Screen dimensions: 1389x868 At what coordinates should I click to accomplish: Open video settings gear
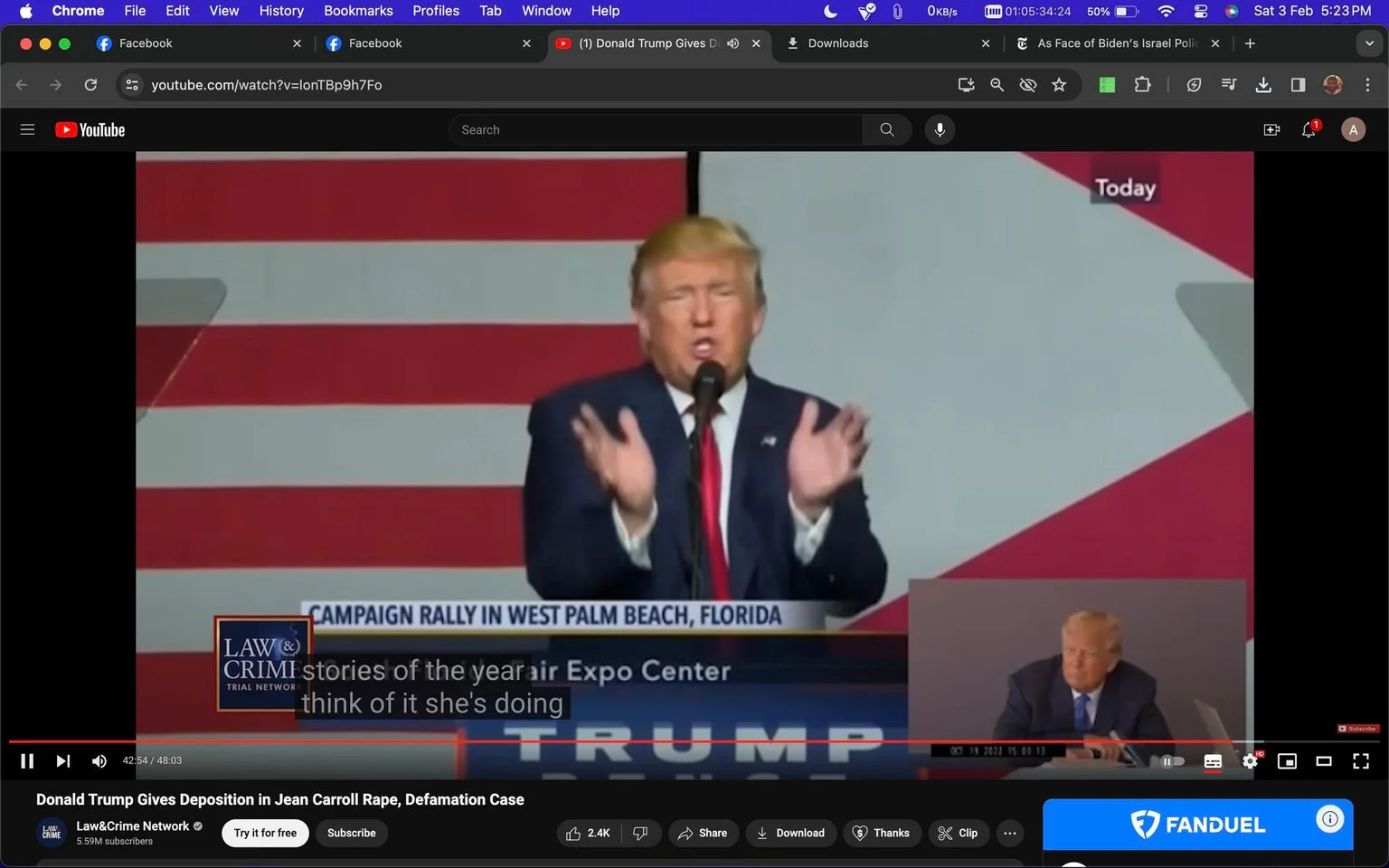click(1250, 761)
